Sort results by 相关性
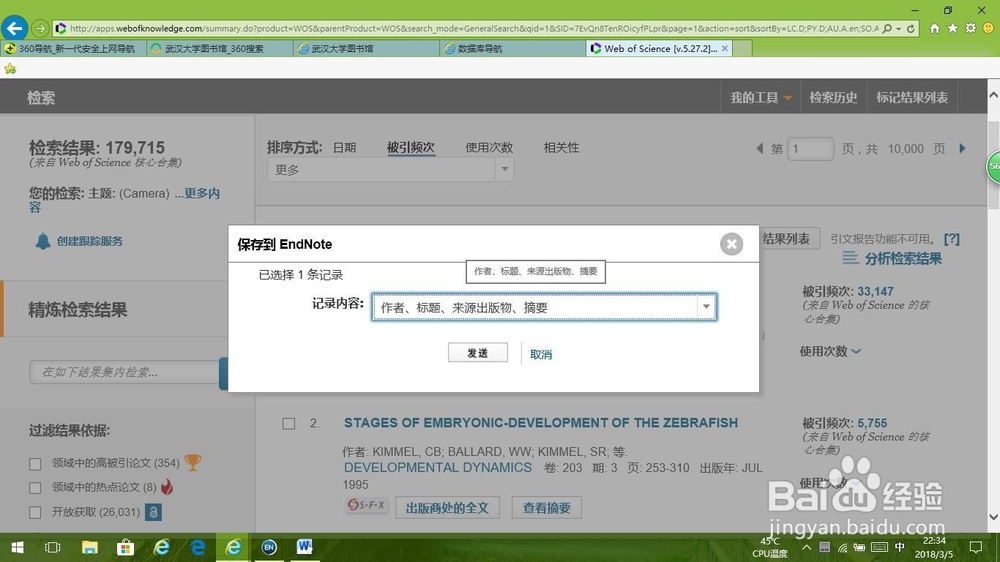Image resolution: width=1000 pixels, height=562 pixels. tap(561, 147)
